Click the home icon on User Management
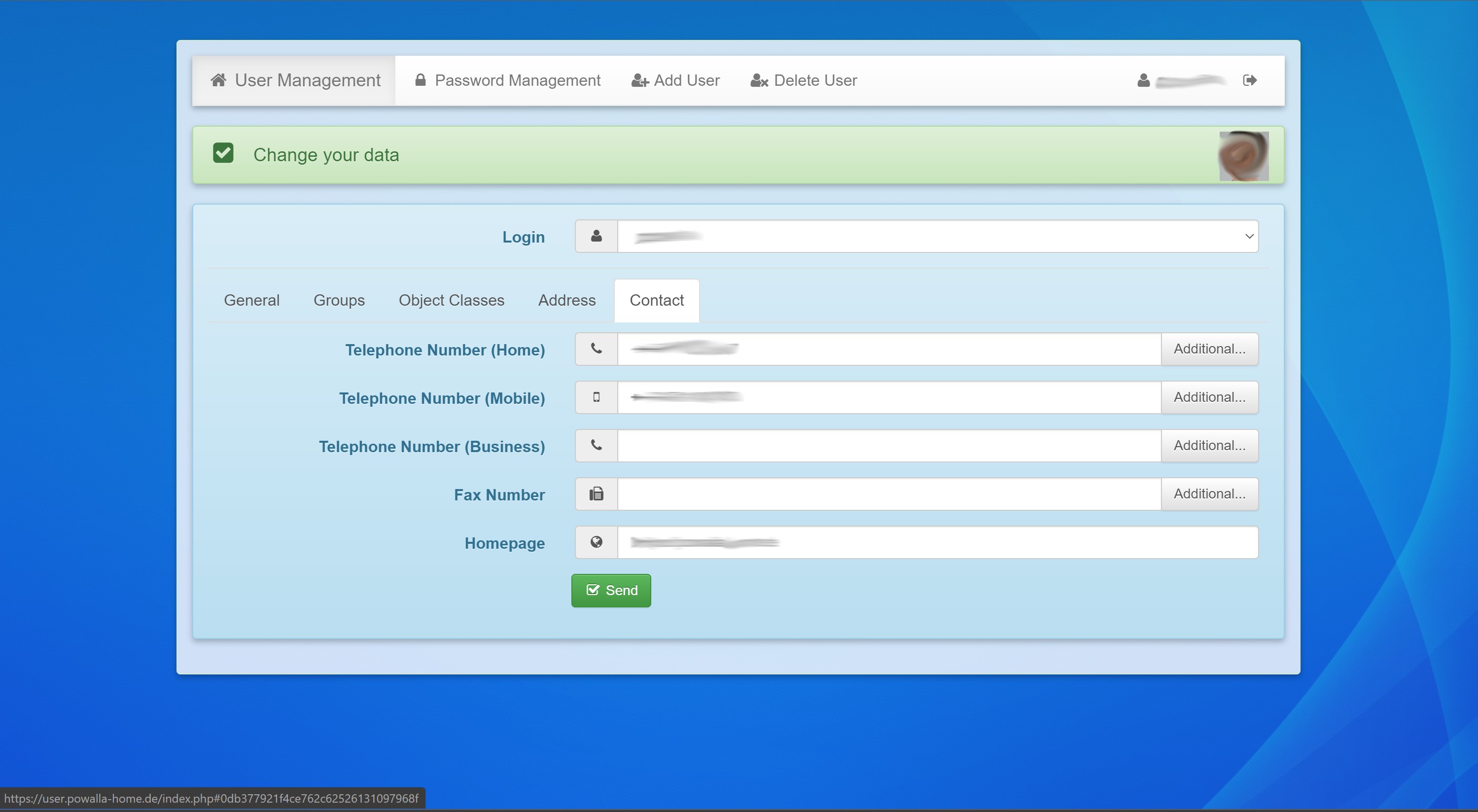This screenshot has width=1478, height=812. [218, 80]
